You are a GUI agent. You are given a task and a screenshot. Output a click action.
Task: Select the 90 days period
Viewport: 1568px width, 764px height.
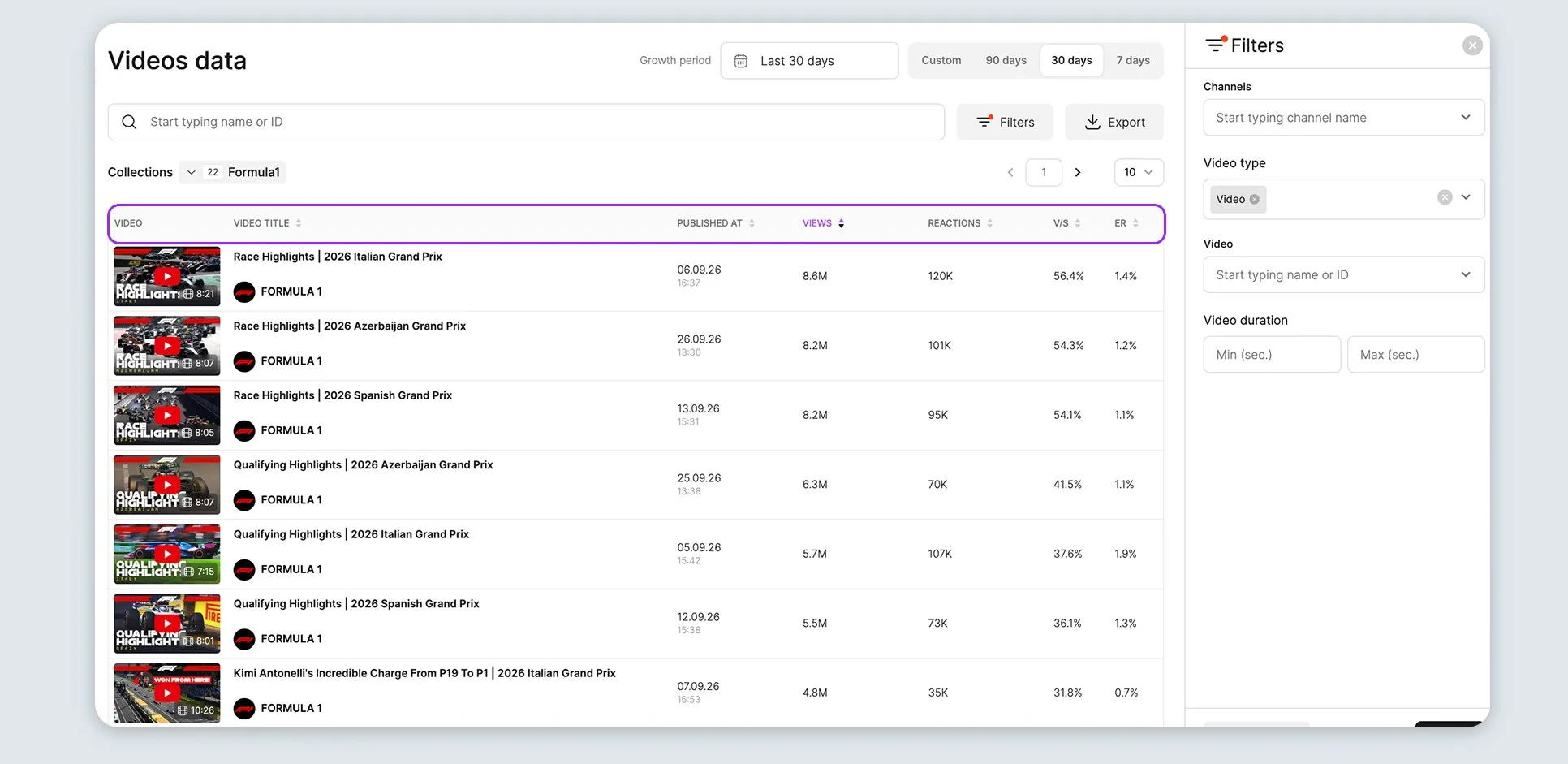(x=1006, y=61)
